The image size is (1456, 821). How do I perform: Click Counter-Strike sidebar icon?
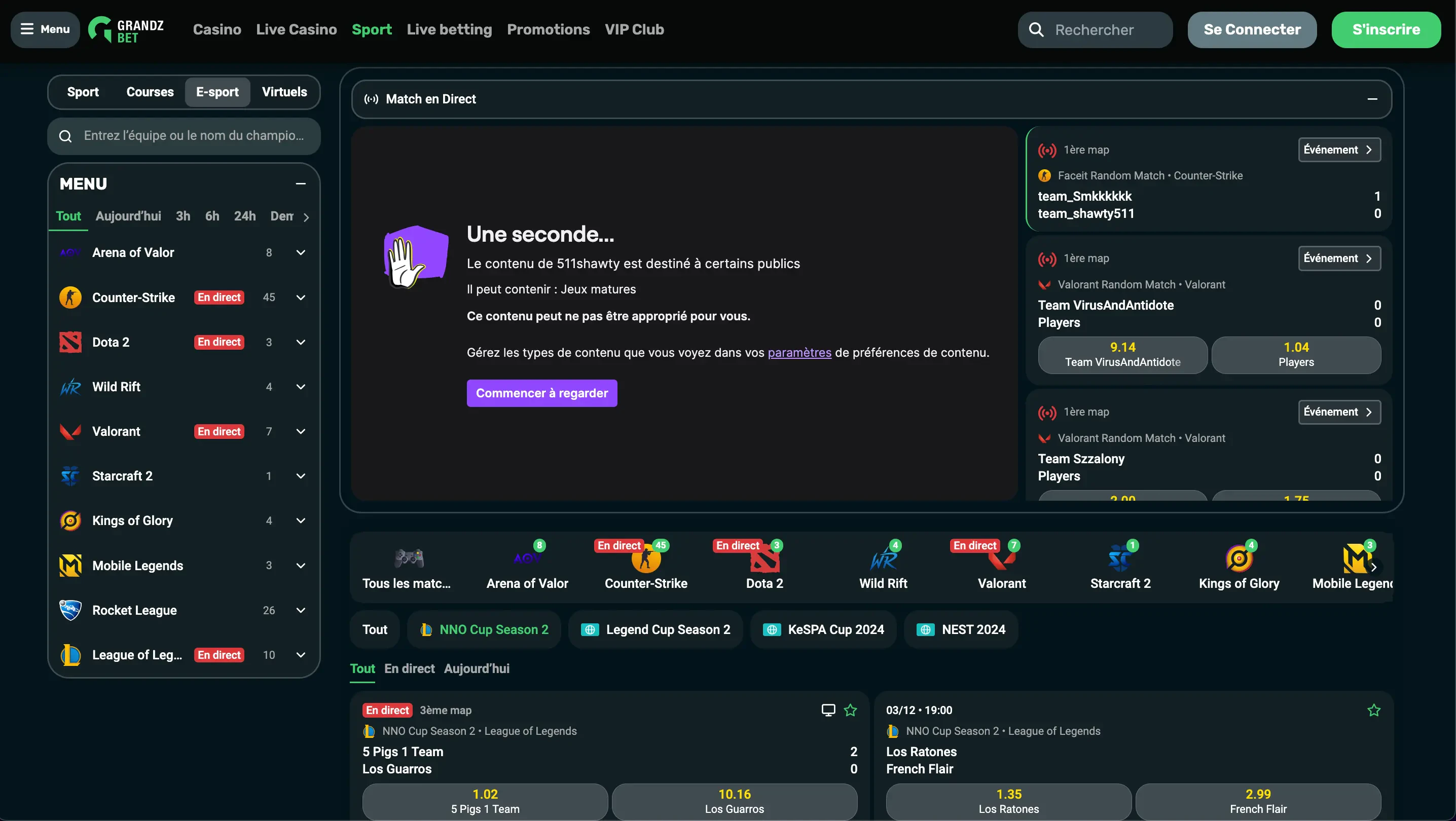point(70,297)
